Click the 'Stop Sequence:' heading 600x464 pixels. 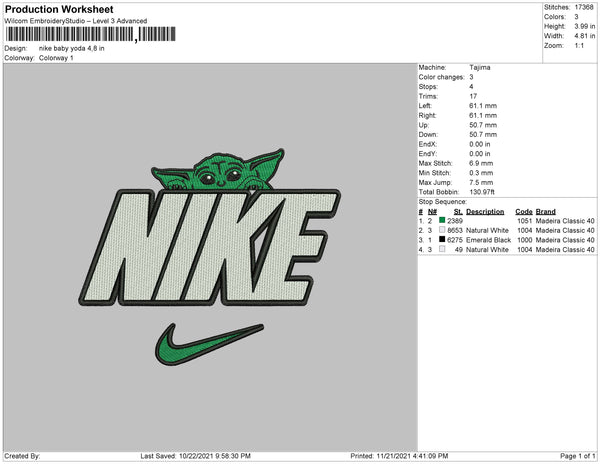443,202
